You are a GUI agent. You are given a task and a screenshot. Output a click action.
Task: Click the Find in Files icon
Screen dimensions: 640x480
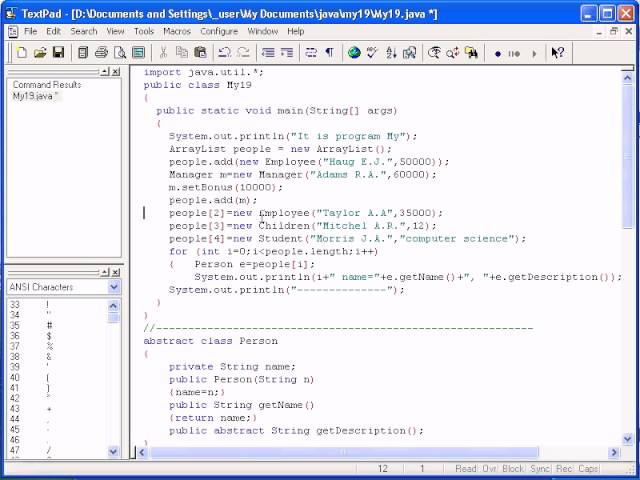[471, 53]
